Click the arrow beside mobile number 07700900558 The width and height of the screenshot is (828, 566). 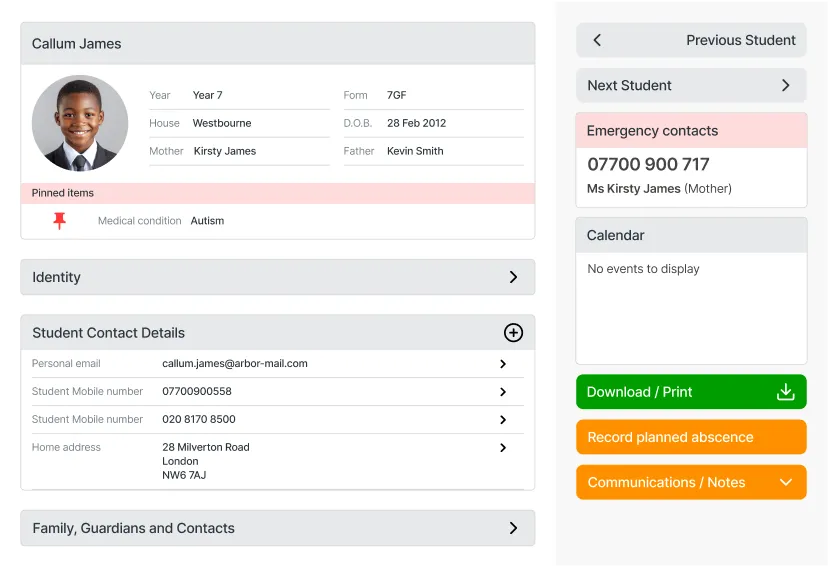[x=503, y=392]
